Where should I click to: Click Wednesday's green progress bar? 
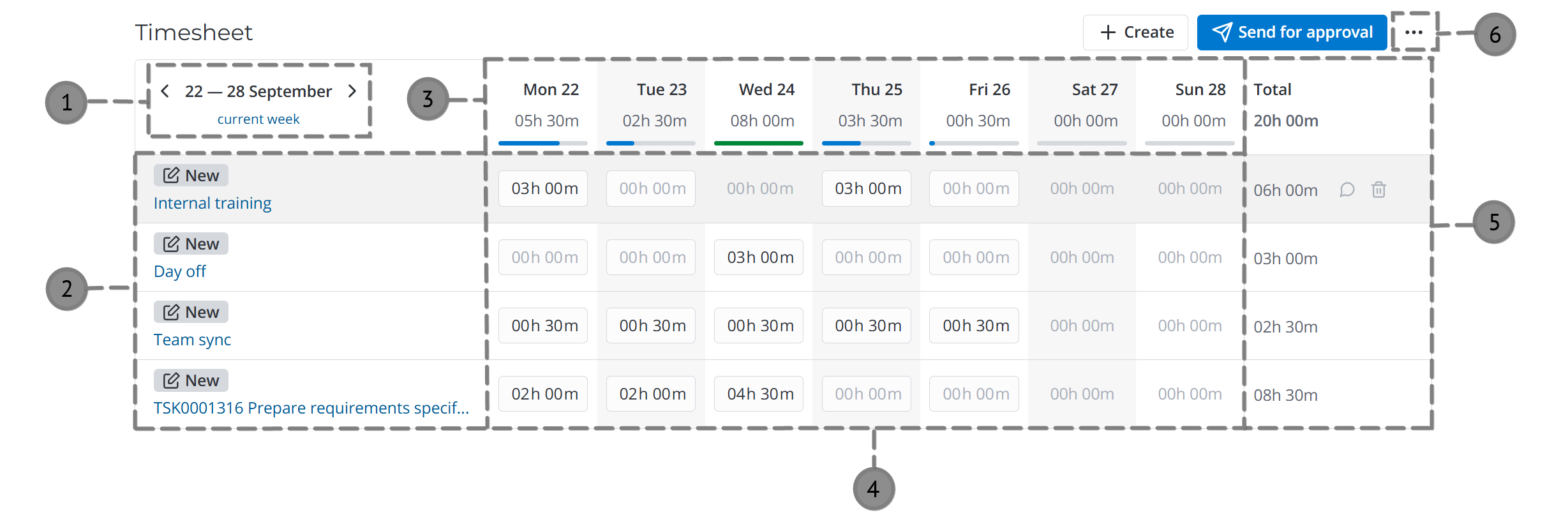point(758,142)
